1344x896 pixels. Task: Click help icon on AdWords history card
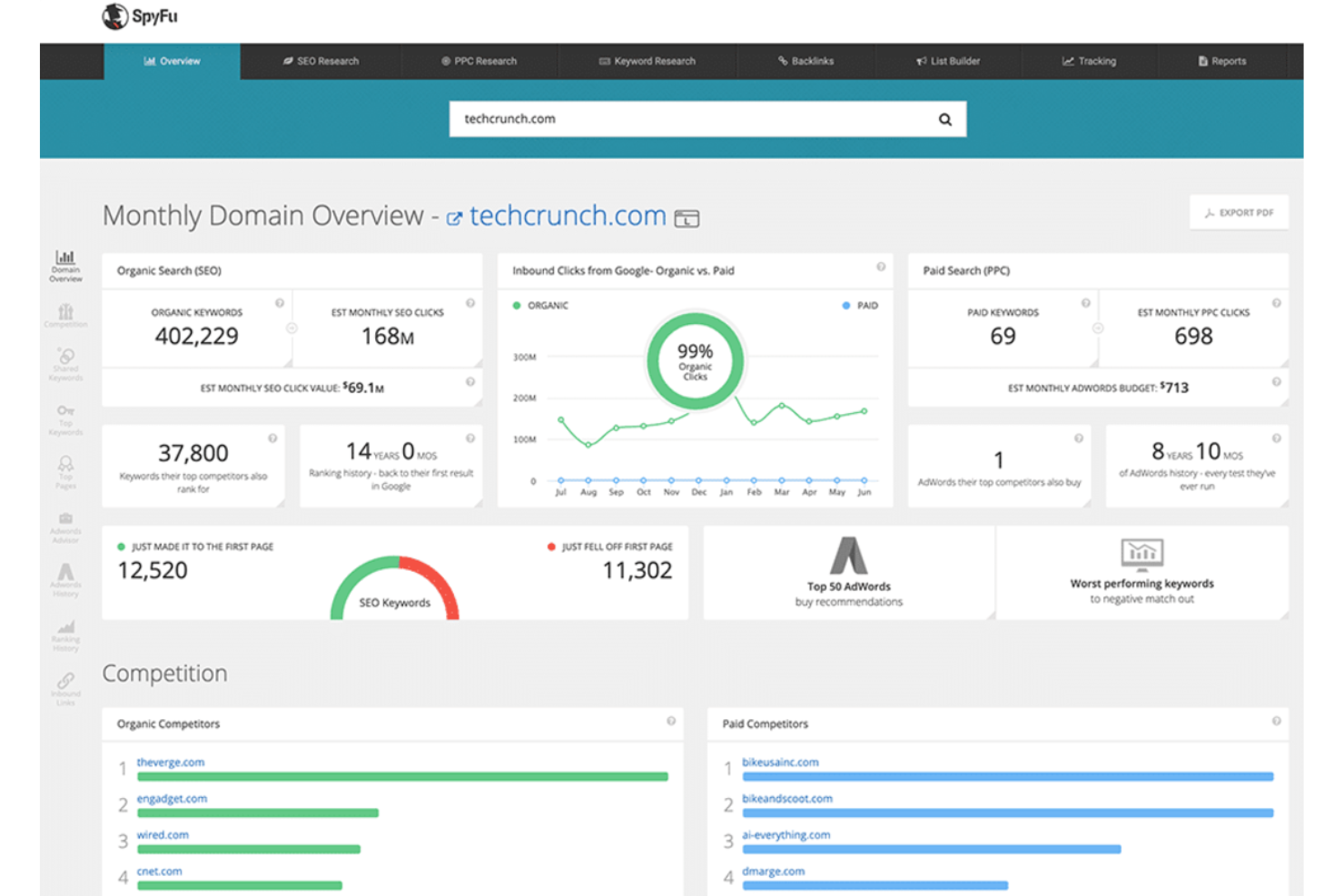(1277, 438)
